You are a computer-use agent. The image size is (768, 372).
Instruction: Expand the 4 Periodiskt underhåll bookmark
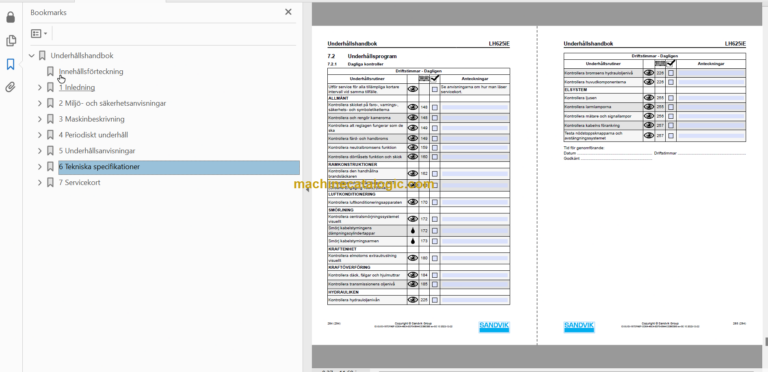coord(40,135)
